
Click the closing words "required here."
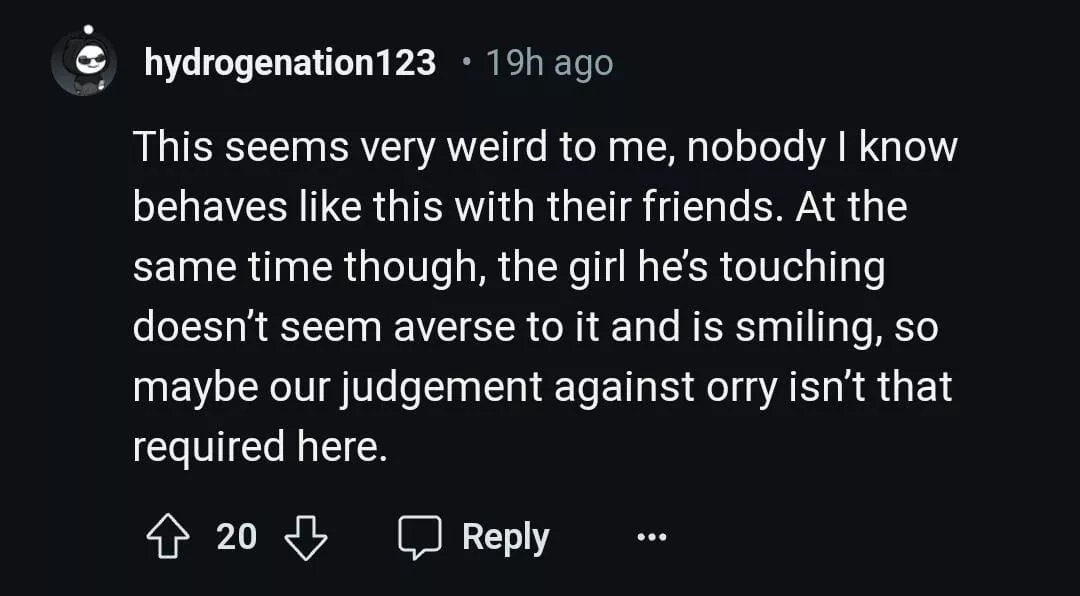tap(259, 447)
